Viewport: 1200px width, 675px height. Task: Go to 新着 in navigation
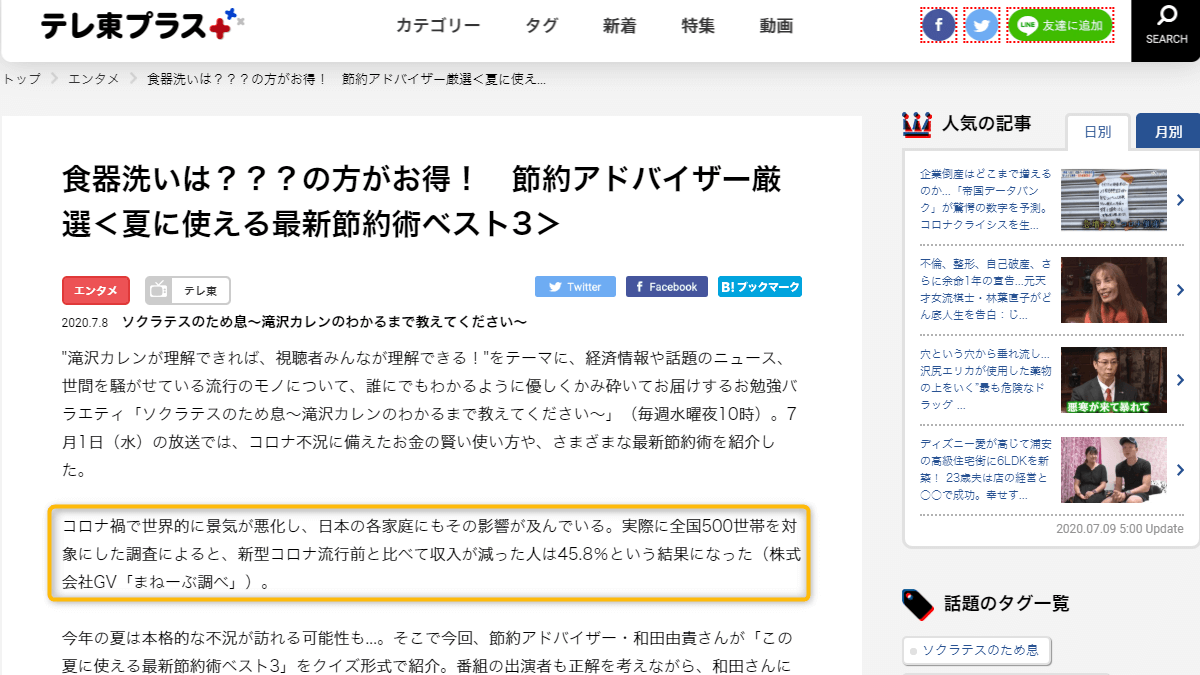click(619, 27)
